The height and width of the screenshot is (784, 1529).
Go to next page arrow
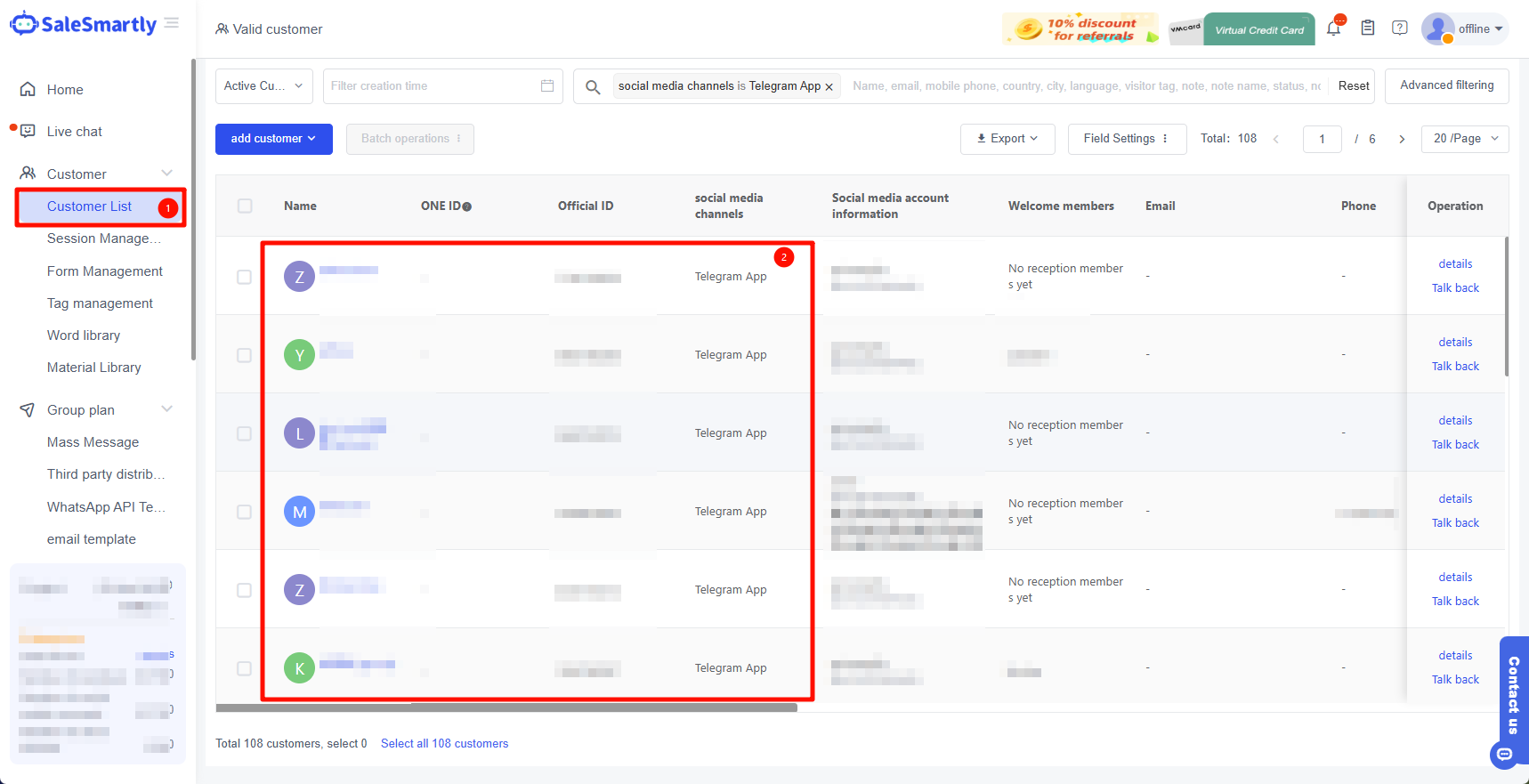click(1402, 139)
